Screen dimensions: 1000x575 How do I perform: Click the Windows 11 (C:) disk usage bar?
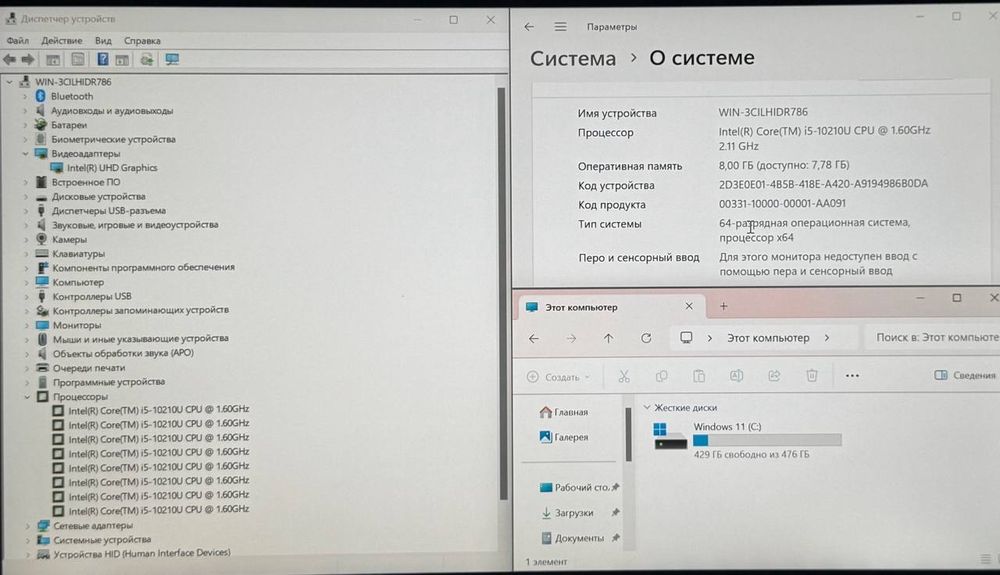[767, 440]
